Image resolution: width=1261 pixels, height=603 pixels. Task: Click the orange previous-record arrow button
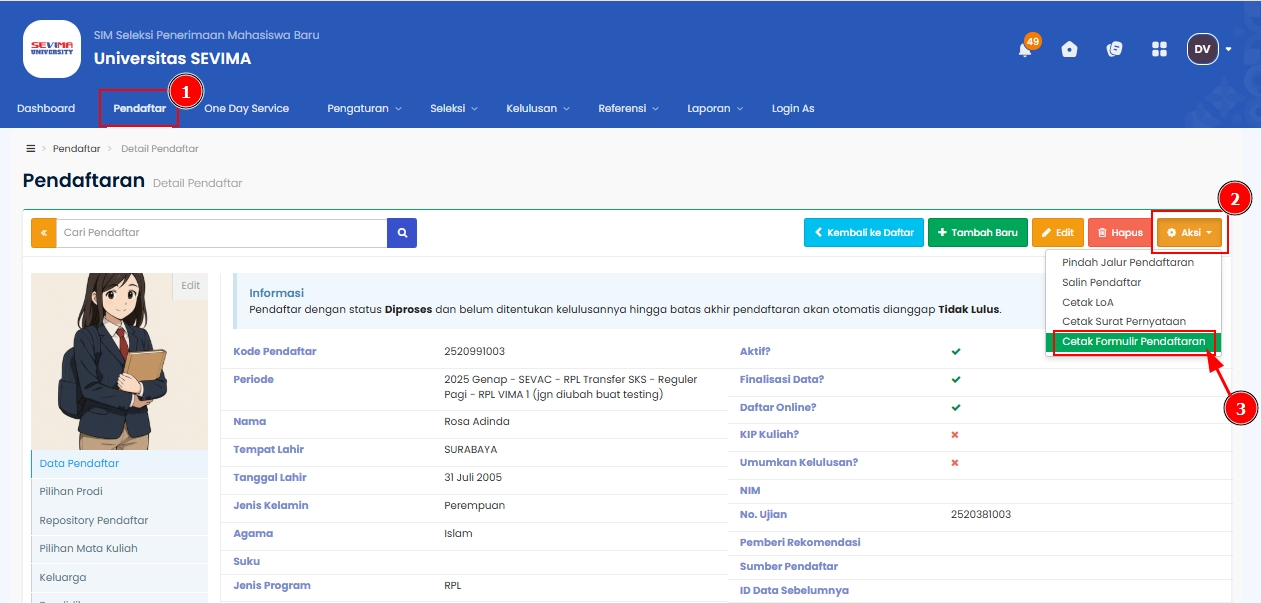coord(44,233)
